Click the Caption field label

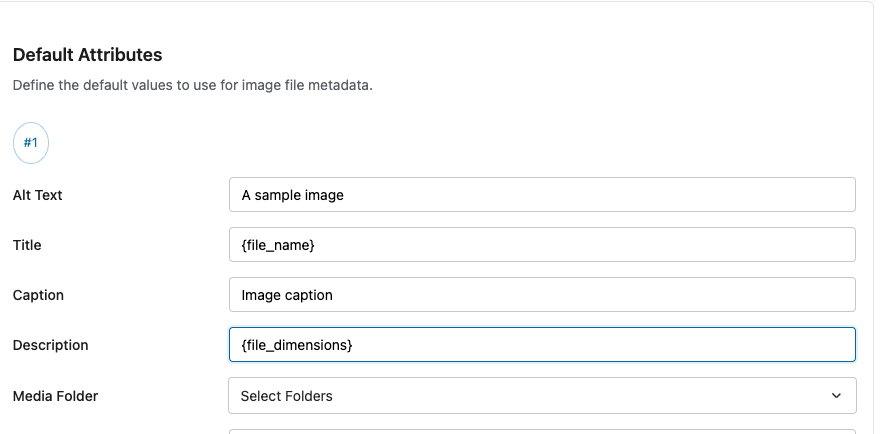click(38, 295)
